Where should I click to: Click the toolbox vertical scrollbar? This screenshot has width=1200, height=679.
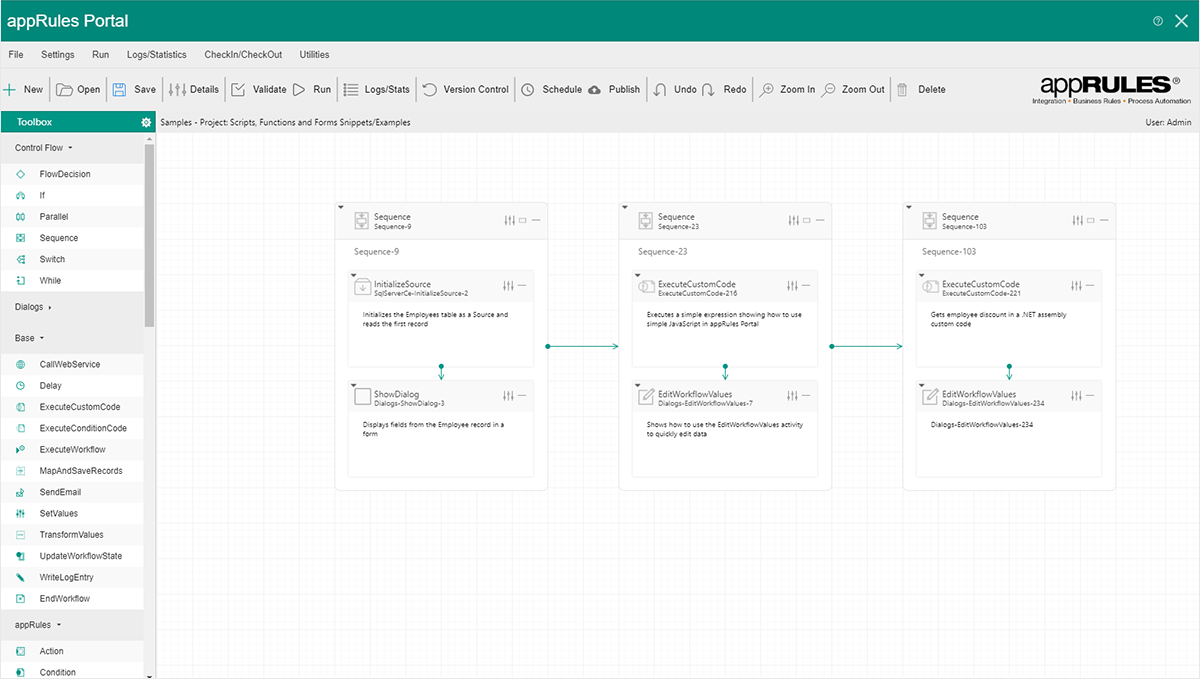pyautogui.click(x=150, y=235)
